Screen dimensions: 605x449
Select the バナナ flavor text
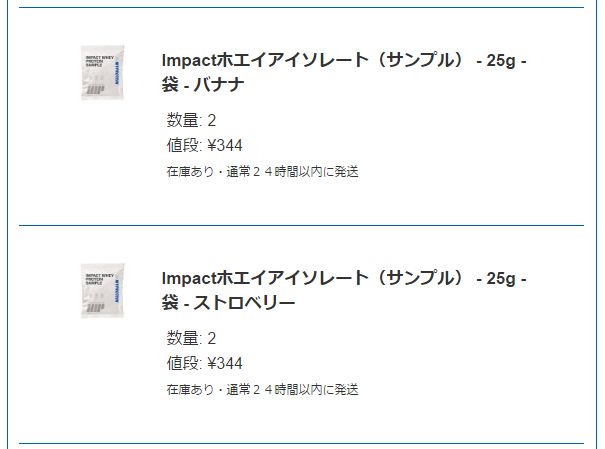coord(219,84)
